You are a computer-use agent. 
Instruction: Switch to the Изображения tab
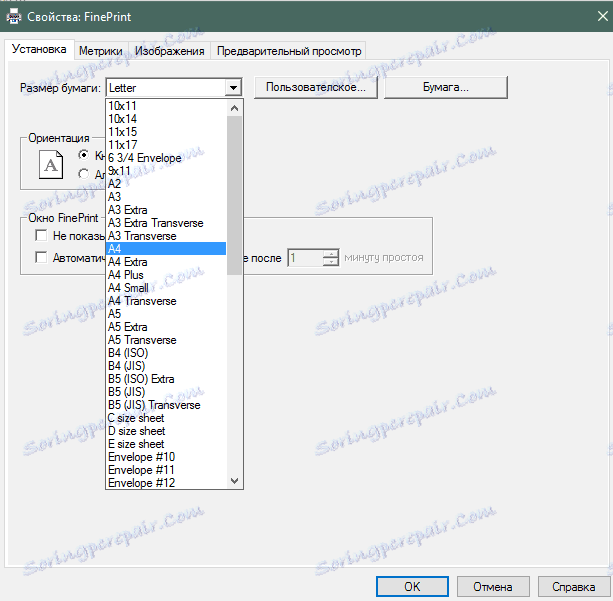[x=170, y=51]
